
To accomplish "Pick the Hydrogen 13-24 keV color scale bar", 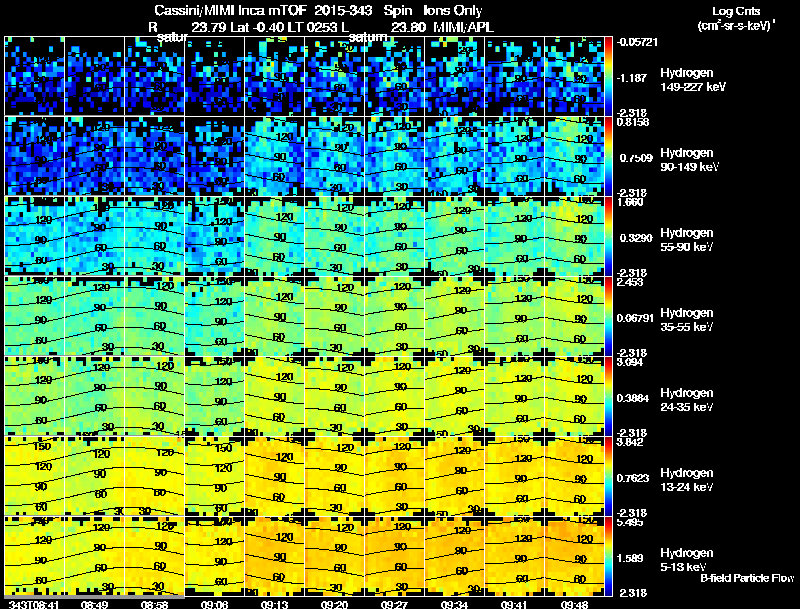I will [609, 476].
